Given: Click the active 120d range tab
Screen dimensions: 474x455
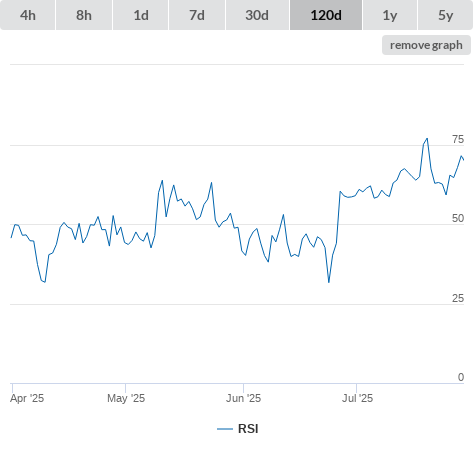Looking at the screenshot, I should (326, 15).
